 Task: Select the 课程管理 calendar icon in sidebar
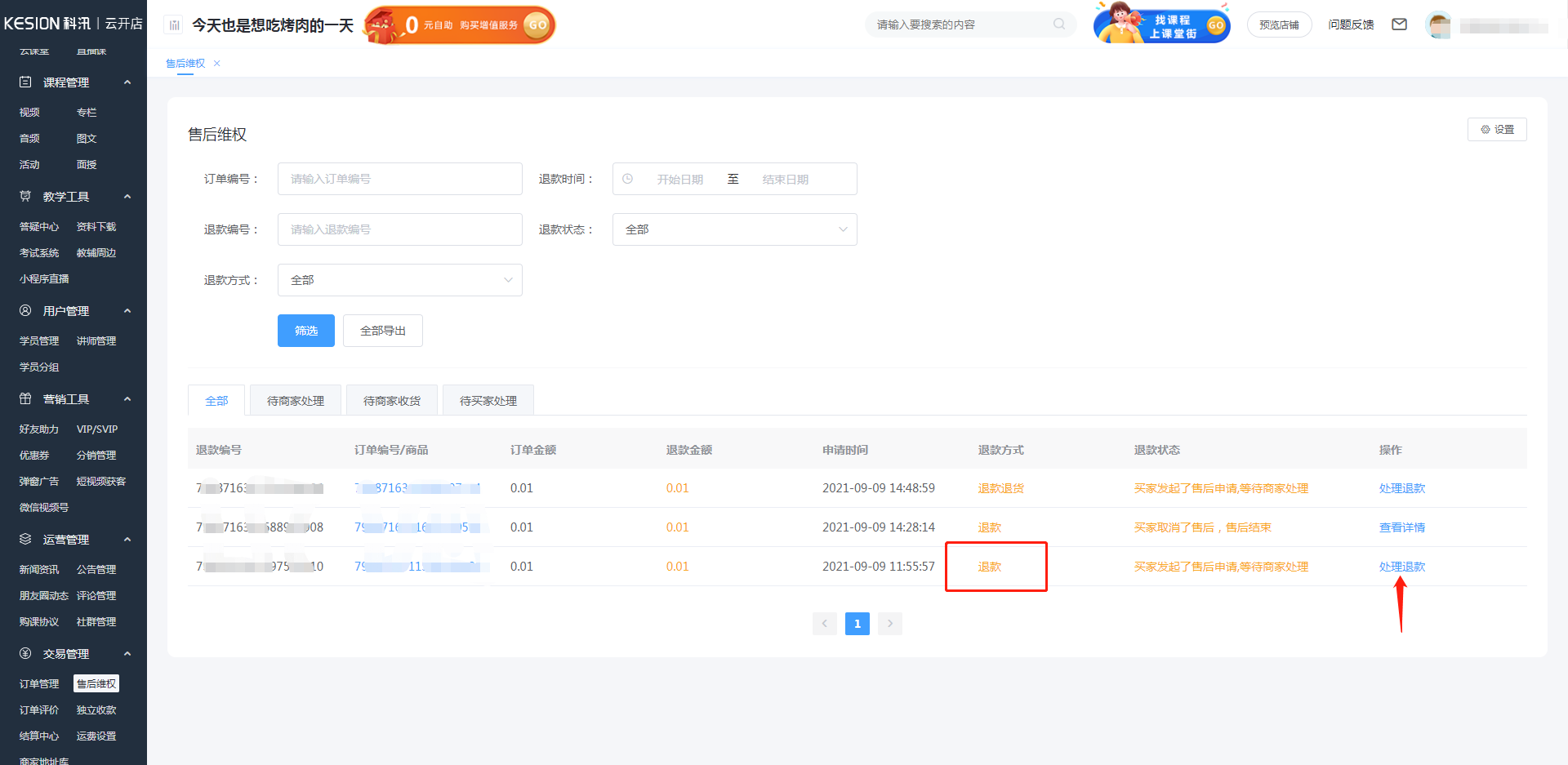24,82
